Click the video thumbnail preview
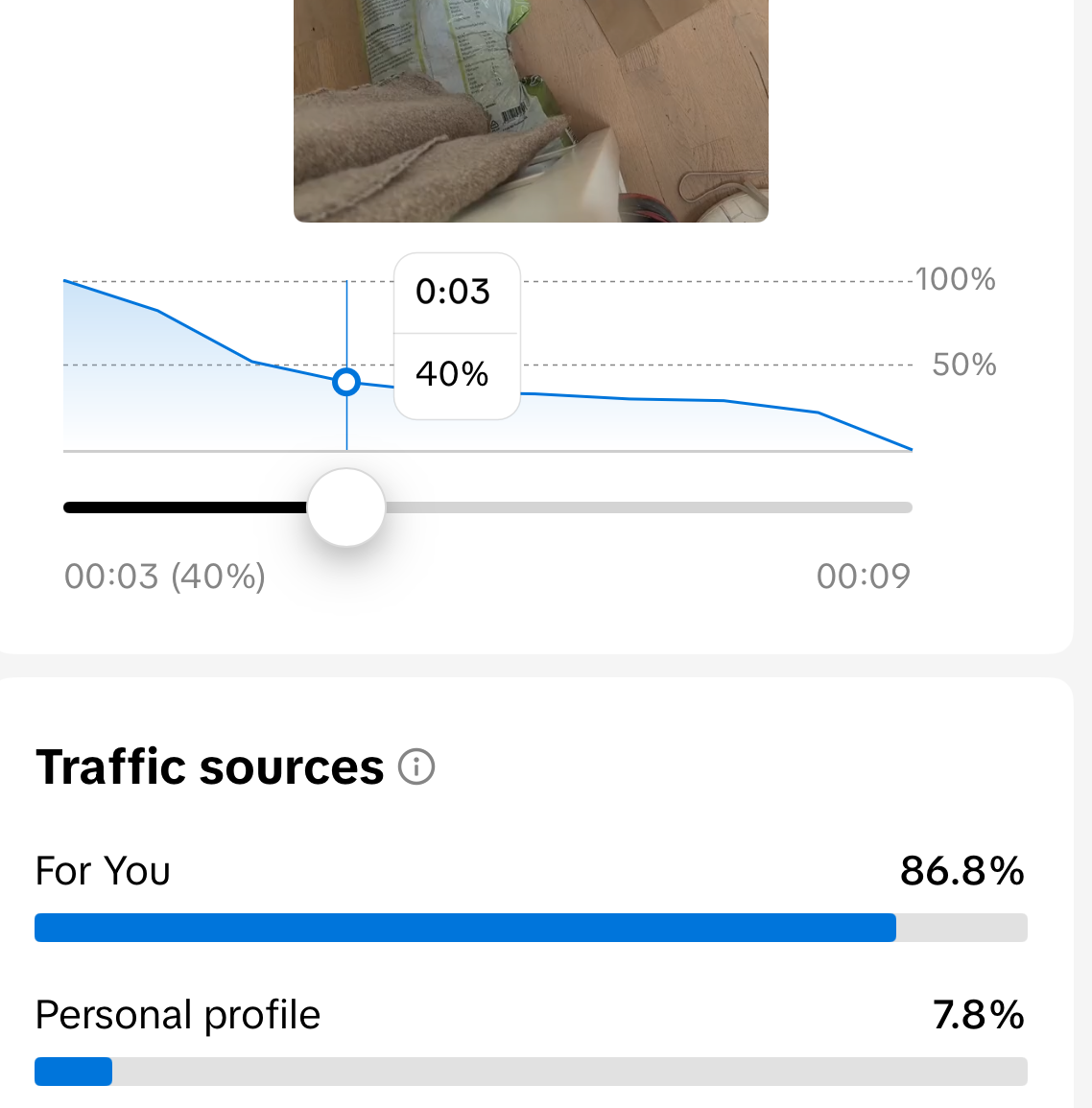The height and width of the screenshot is (1108, 1092). point(531,111)
